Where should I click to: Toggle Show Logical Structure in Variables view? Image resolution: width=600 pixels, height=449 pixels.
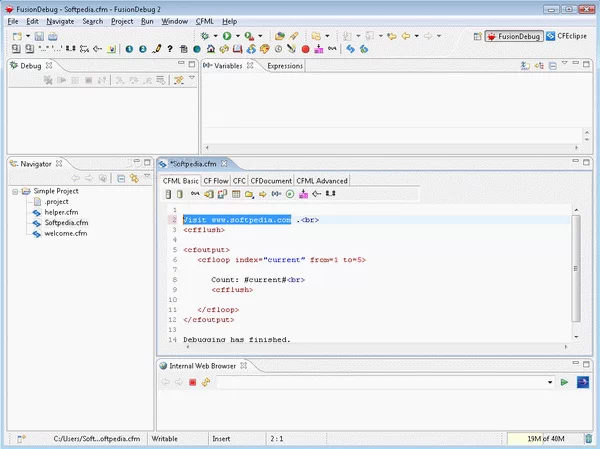(x=539, y=65)
